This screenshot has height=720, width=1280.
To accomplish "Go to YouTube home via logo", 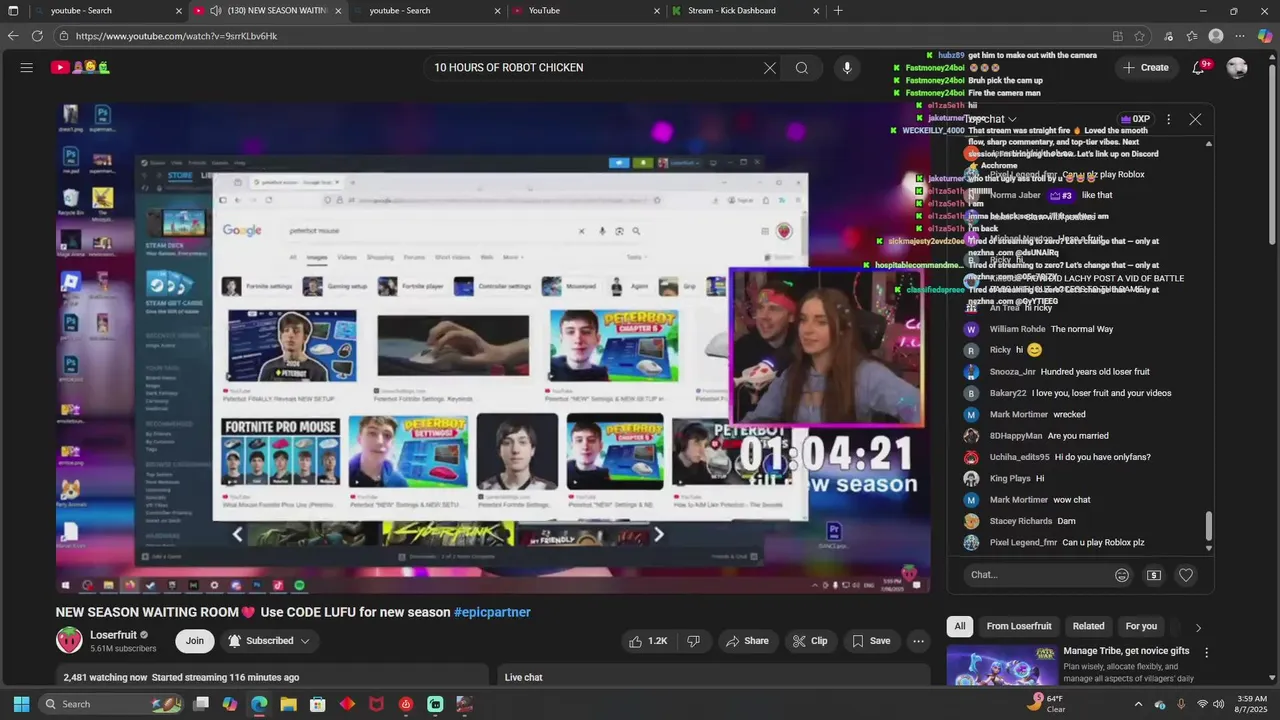I will [80, 68].
